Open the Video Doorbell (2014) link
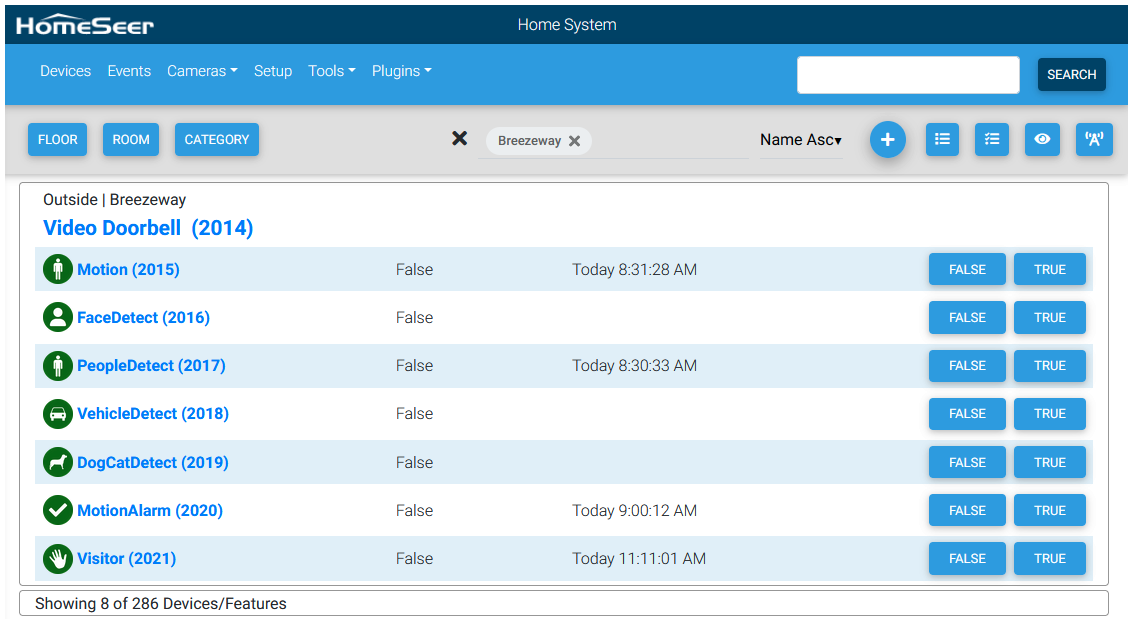 (x=148, y=228)
